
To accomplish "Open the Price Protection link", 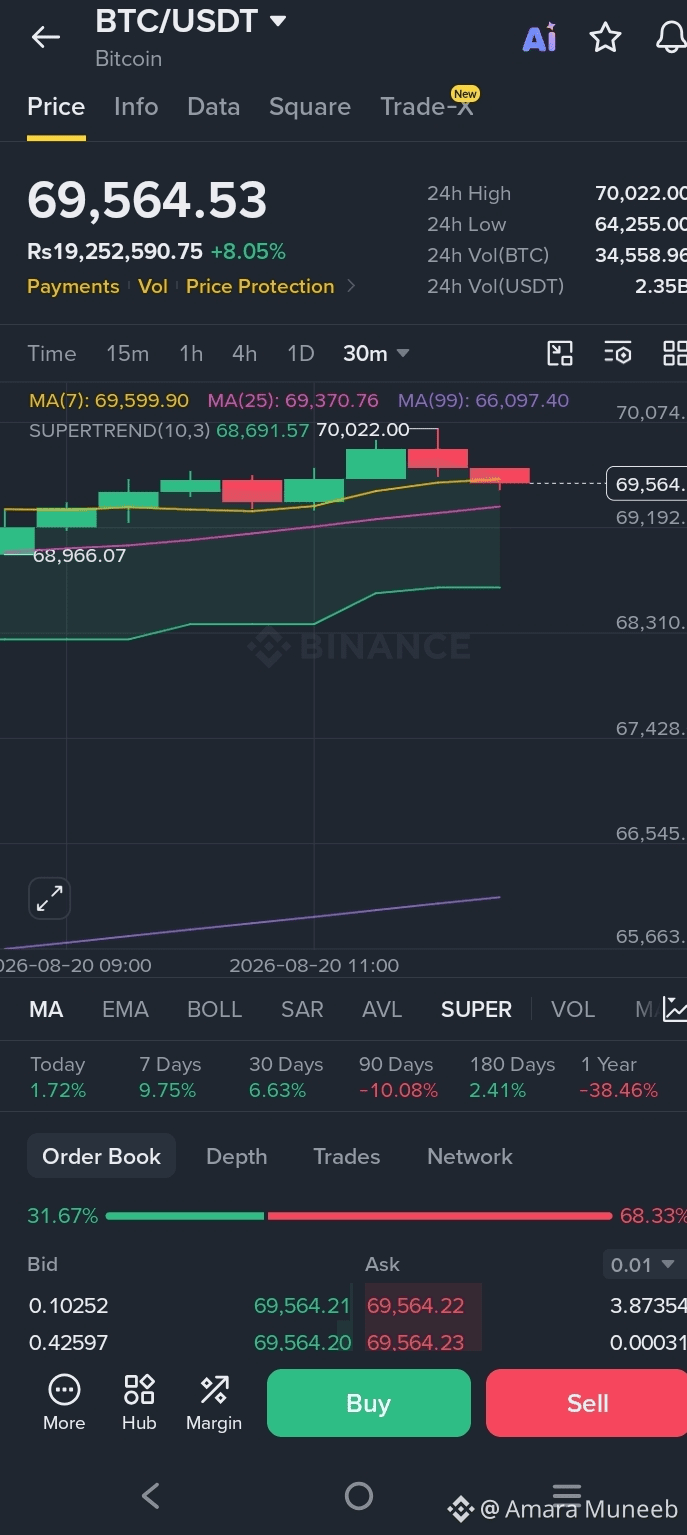I will [x=260, y=286].
